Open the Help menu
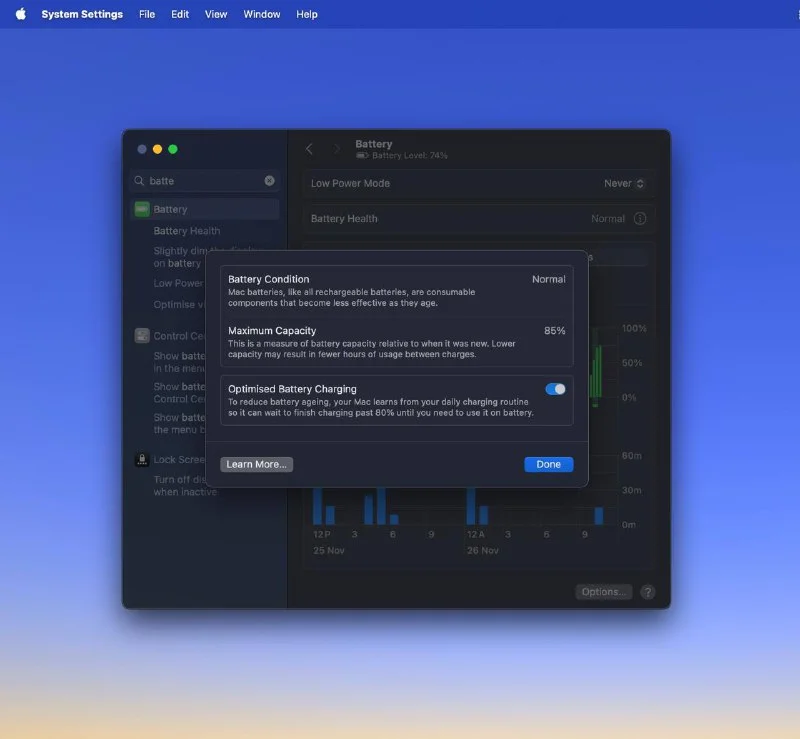Image resolution: width=800 pixels, height=739 pixels. coord(307,14)
